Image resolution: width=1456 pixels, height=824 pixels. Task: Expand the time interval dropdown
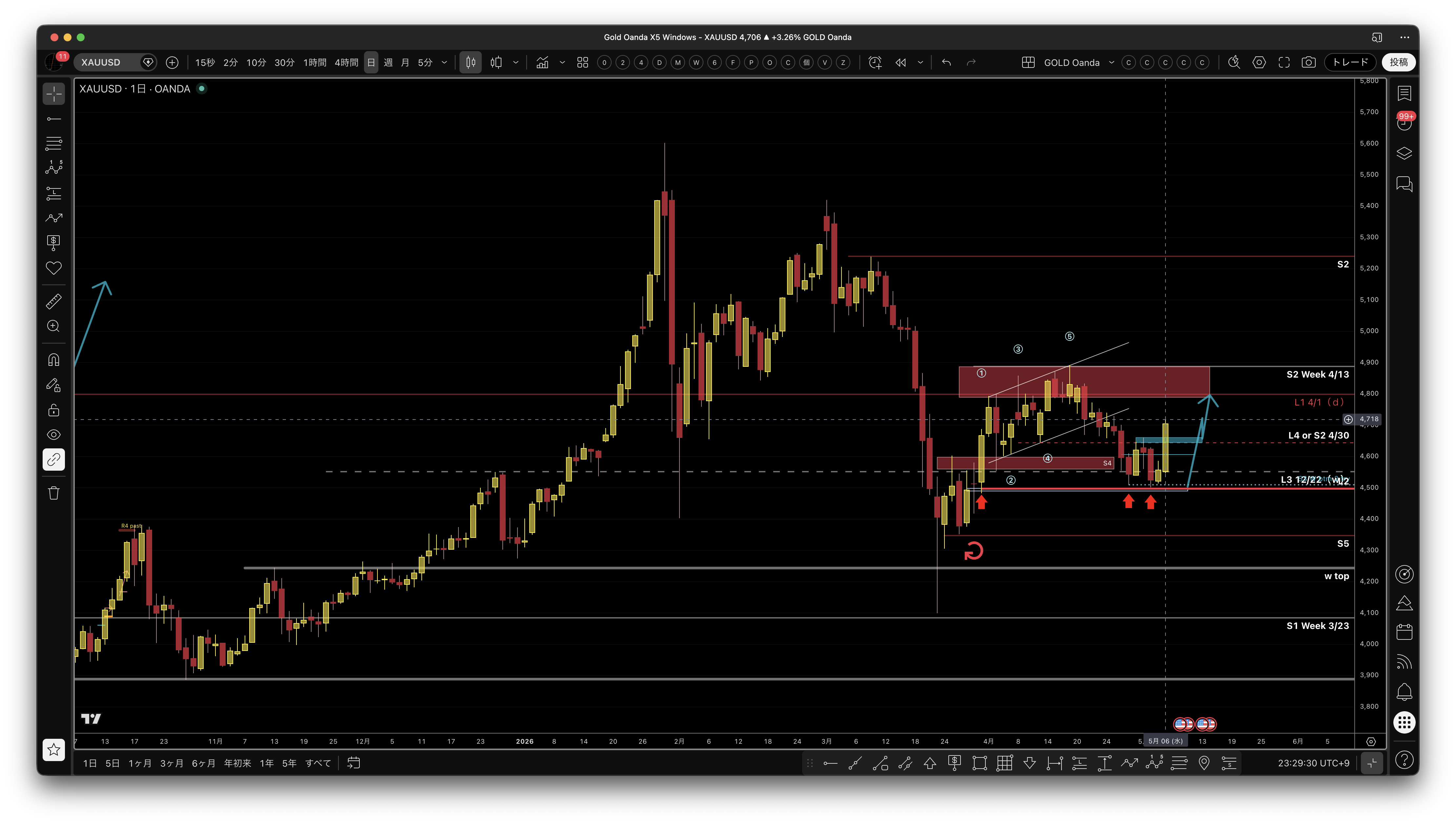click(x=444, y=62)
